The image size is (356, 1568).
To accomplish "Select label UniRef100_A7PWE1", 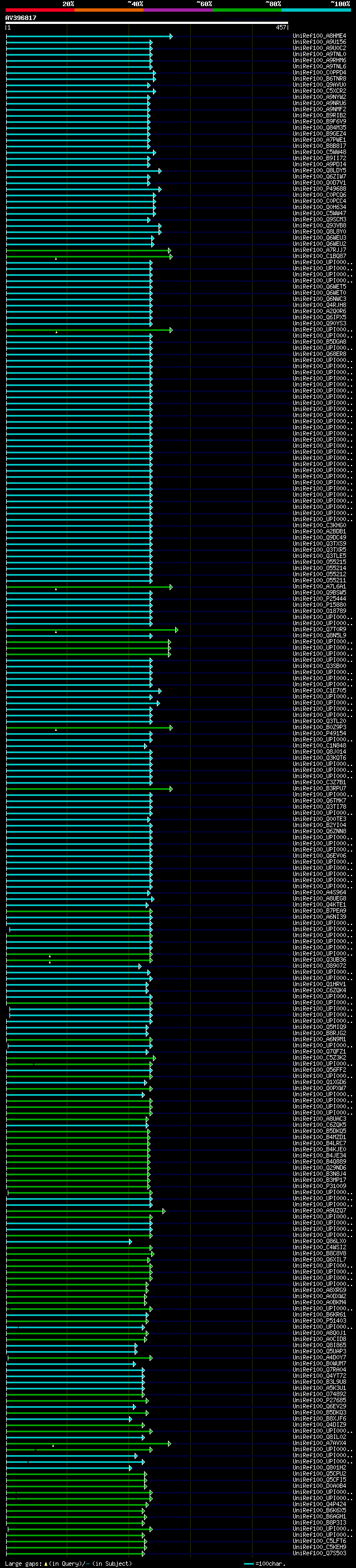I will (x=319, y=140).
